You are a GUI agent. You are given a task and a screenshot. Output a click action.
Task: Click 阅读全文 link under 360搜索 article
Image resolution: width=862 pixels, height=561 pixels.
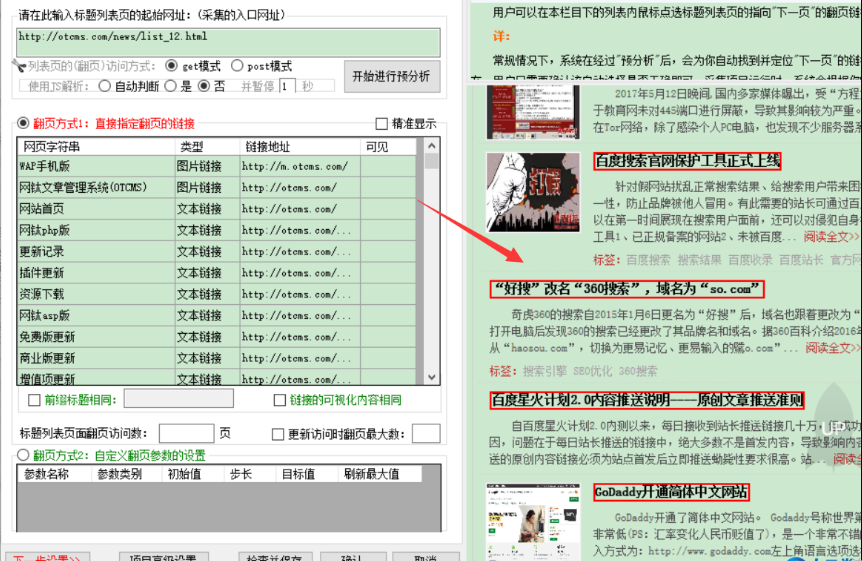coord(833,348)
